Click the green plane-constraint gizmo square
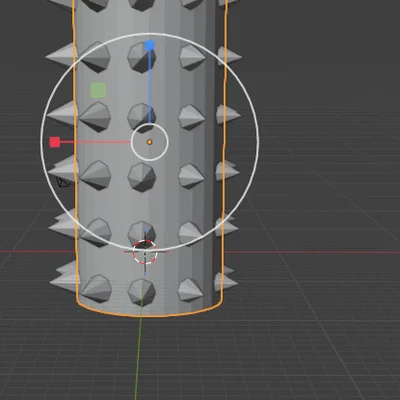 point(98,91)
